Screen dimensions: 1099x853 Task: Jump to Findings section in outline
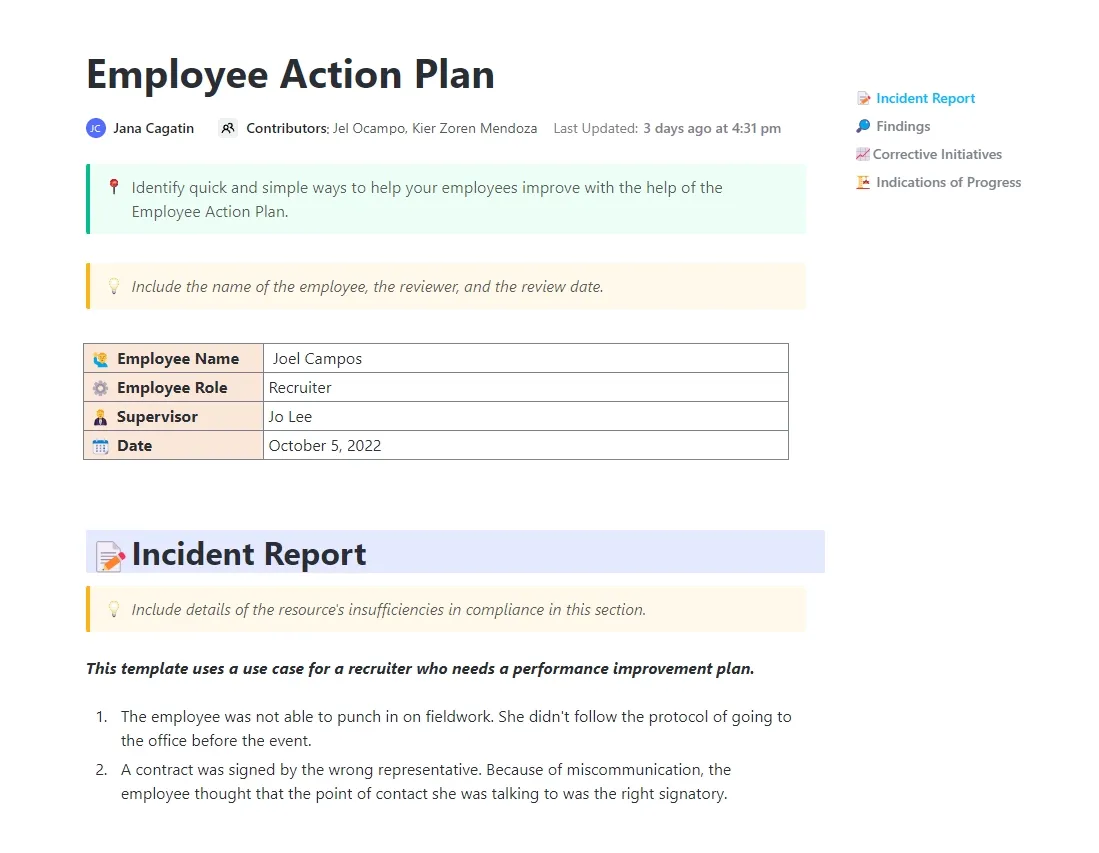pyautogui.click(x=903, y=126)
